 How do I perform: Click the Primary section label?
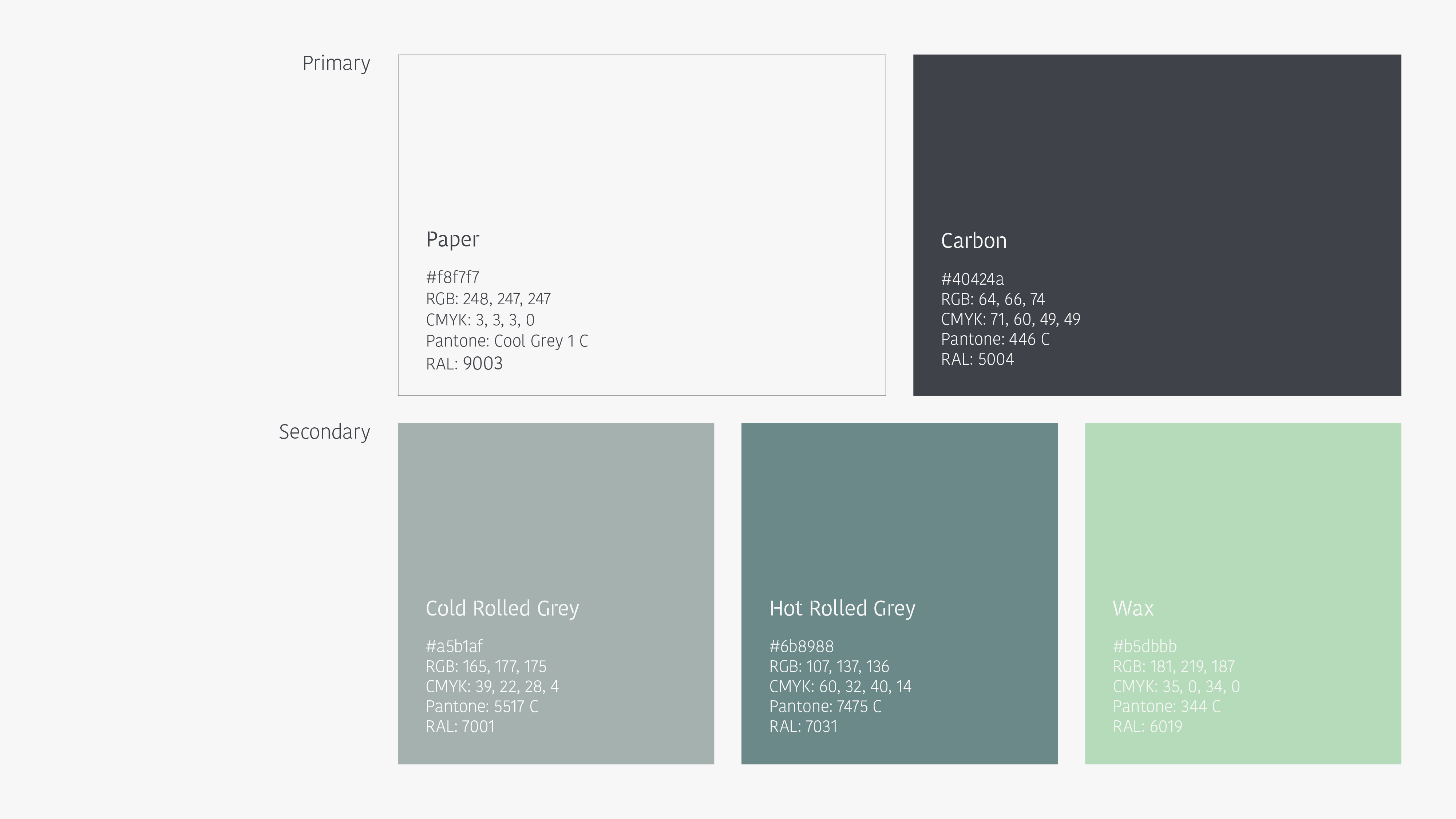click(x=336, y=63)
